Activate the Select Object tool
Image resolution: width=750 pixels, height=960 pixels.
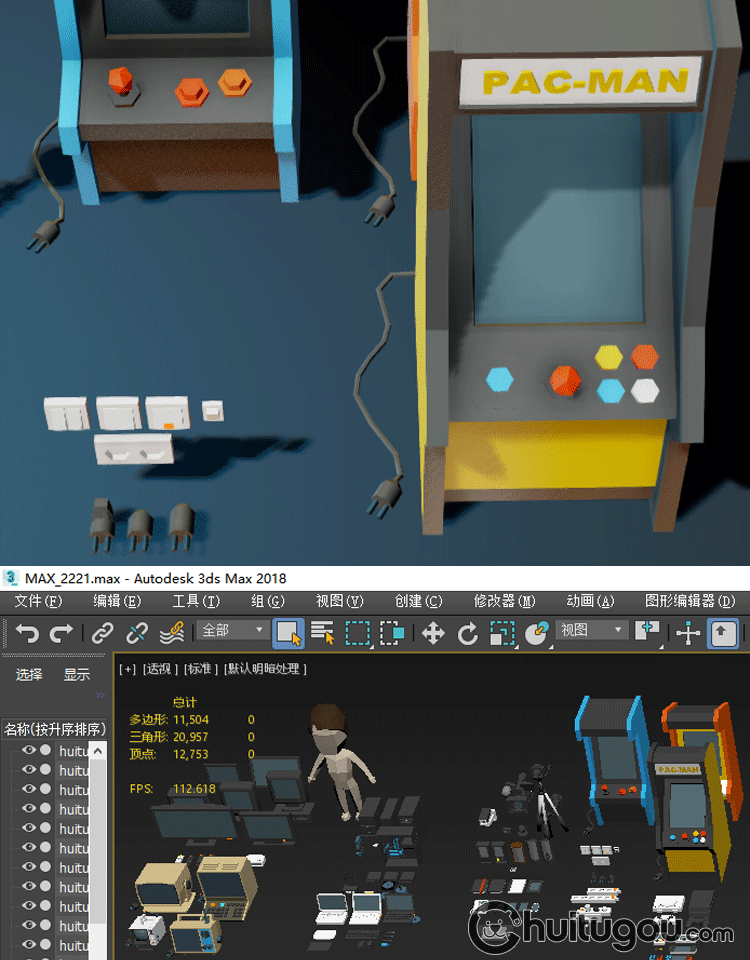(x=288, y=633)
